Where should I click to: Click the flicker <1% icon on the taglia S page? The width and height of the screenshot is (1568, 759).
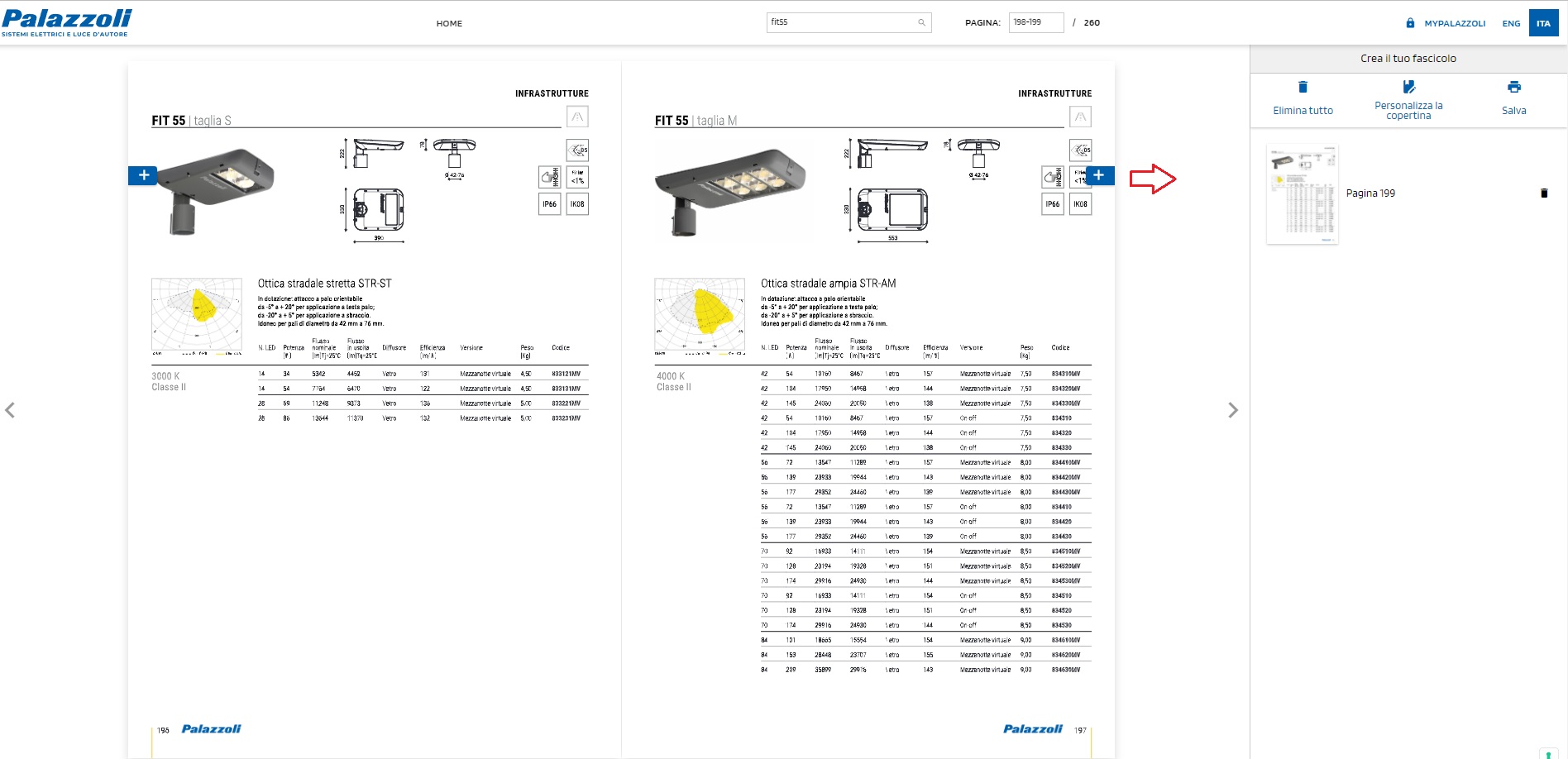tap(577, 177)
